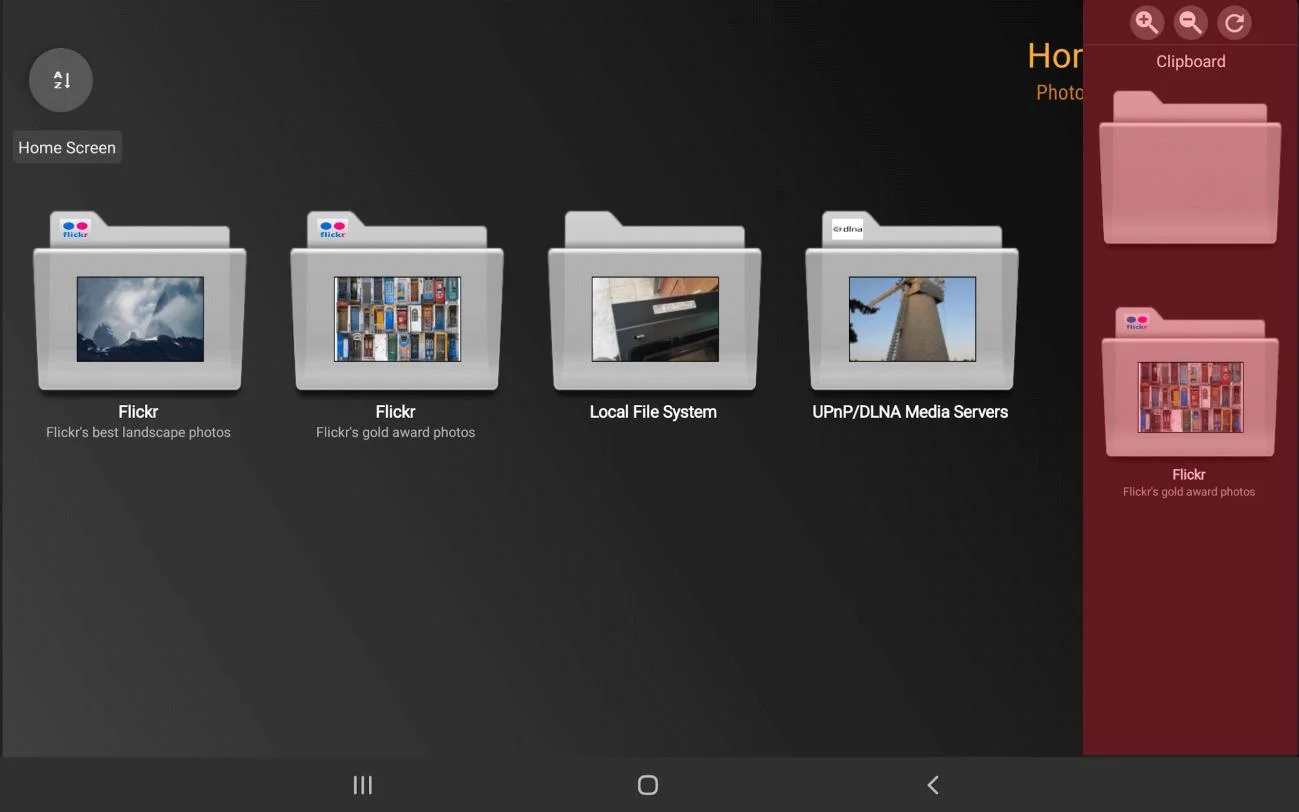This screenshot has height=812, width=1299.
Task: Click the 'Flickr's gold award photos' caption in main grid
Action: 396,432
